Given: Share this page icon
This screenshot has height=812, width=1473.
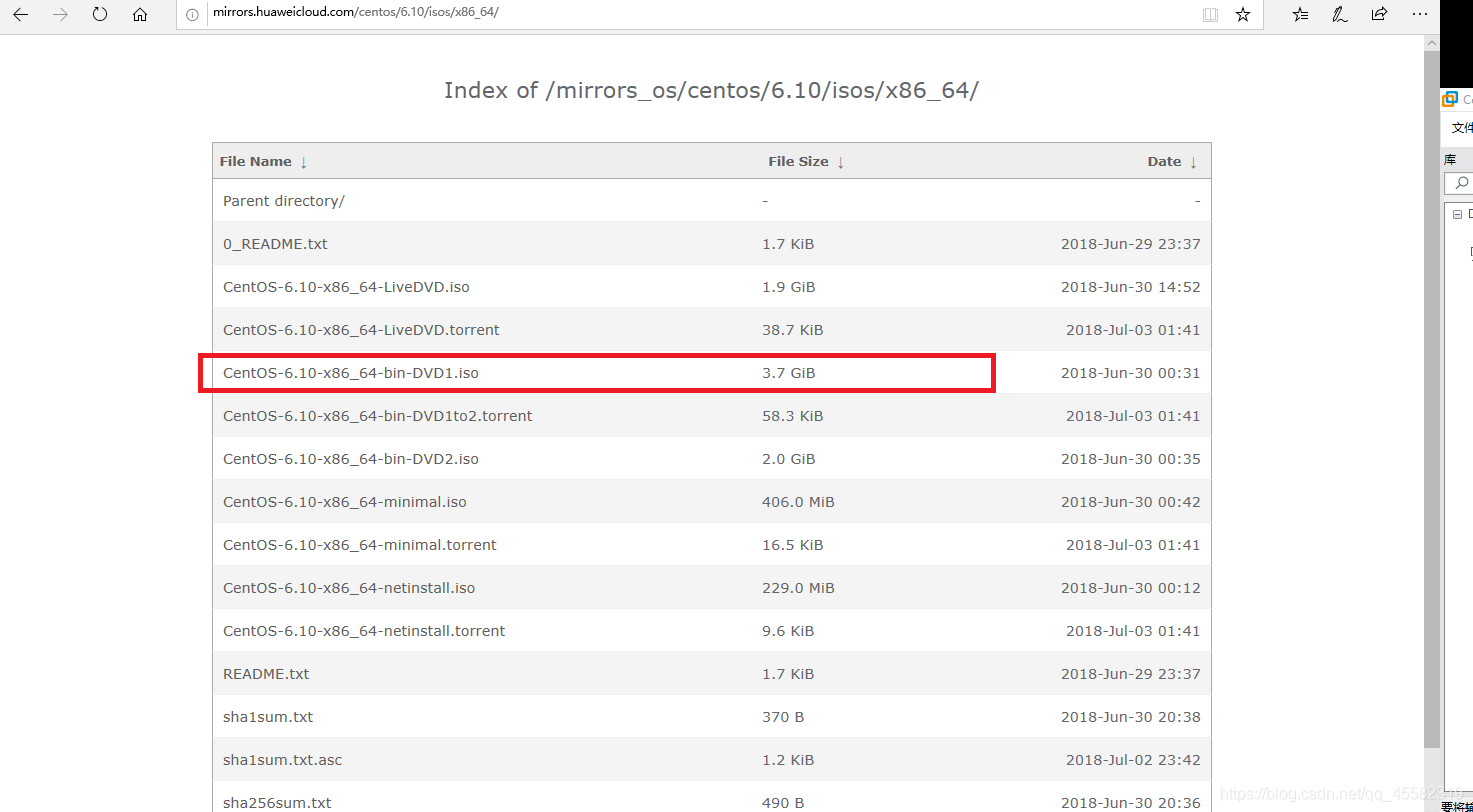Looking at the screenshot, I should 1379,15.
